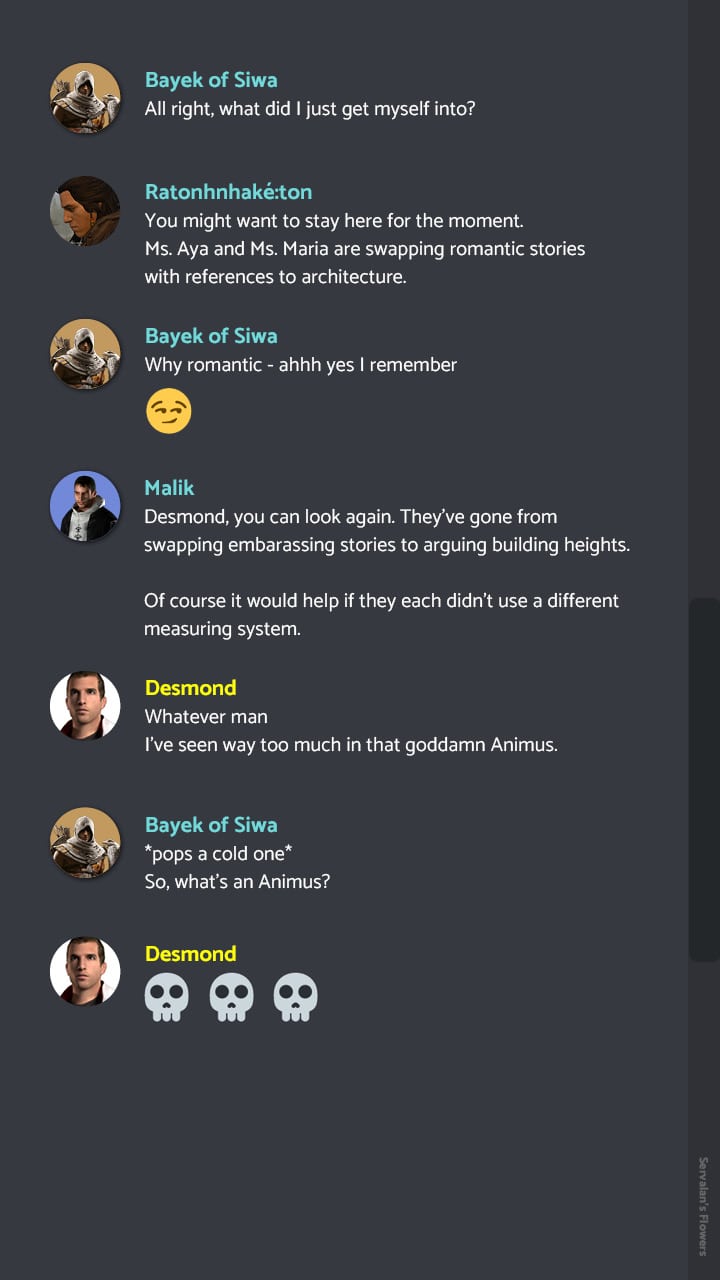This screenshot has width=720, height=1280.
Task: Click Malik's message about measuring system
Action: (x=381, y=615)
